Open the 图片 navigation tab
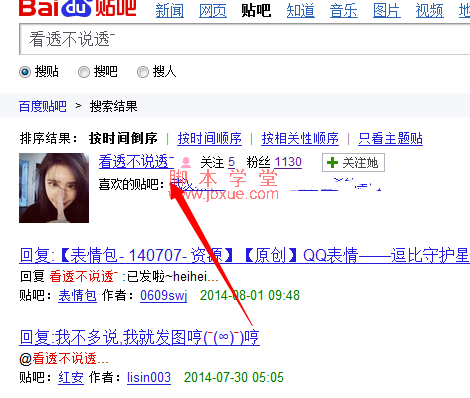This screenshot has height=398, width=470. [x=387, y=11]
